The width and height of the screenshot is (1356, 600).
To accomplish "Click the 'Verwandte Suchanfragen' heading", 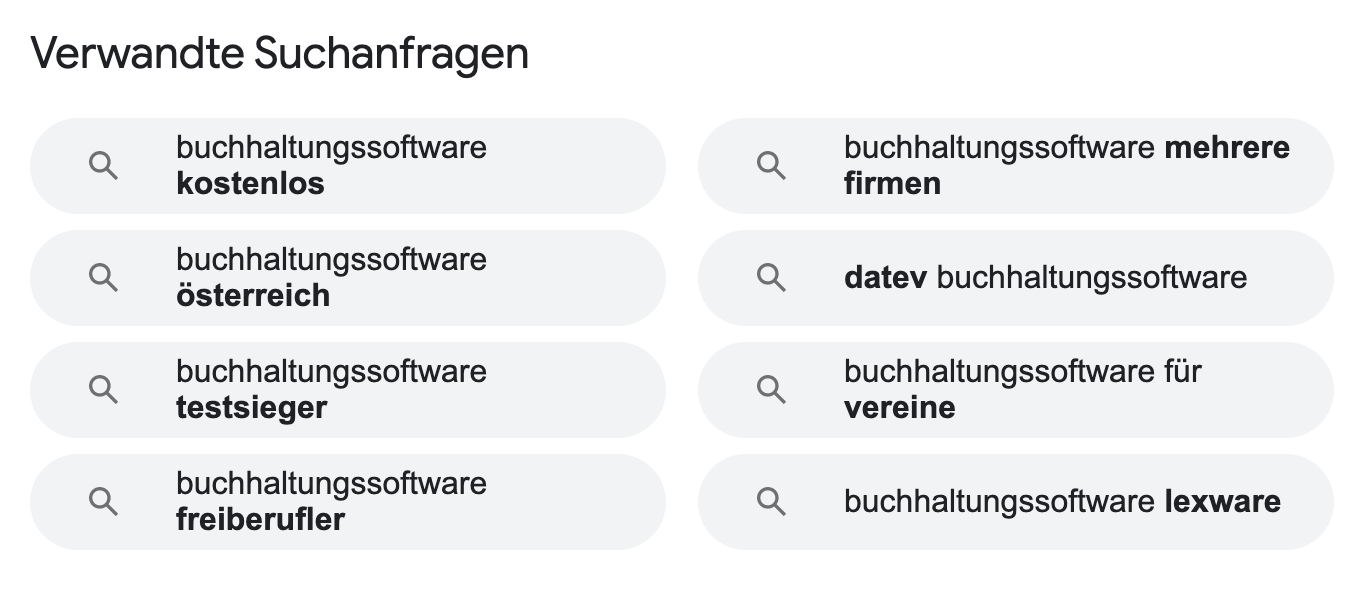I will (x=279, y=53).
